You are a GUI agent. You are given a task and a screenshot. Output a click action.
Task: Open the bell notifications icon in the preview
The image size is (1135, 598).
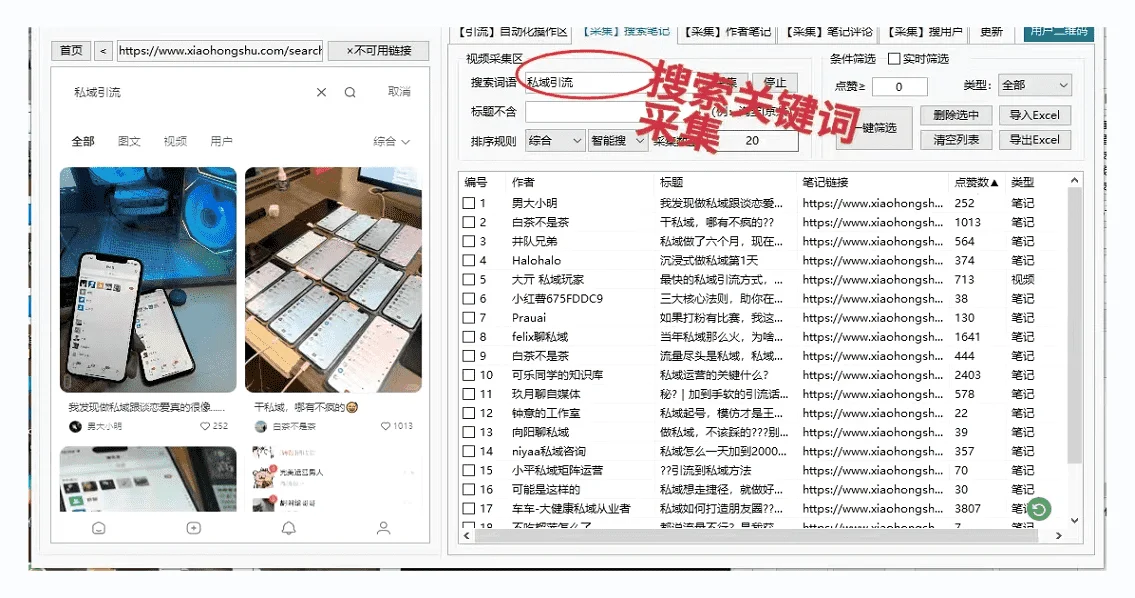pos(289,530)
